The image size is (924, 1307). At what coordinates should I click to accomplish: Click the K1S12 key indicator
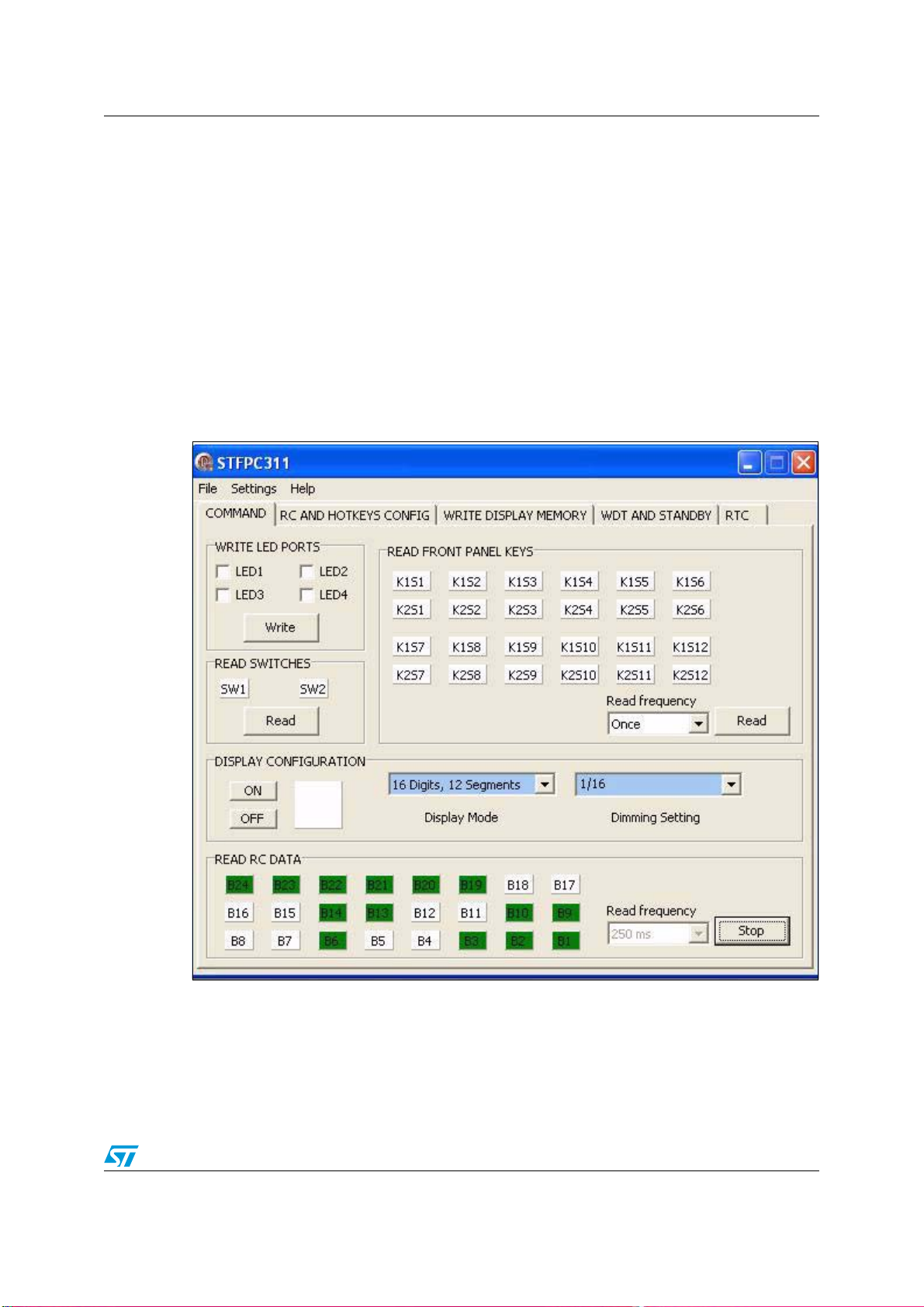[690, 647]
